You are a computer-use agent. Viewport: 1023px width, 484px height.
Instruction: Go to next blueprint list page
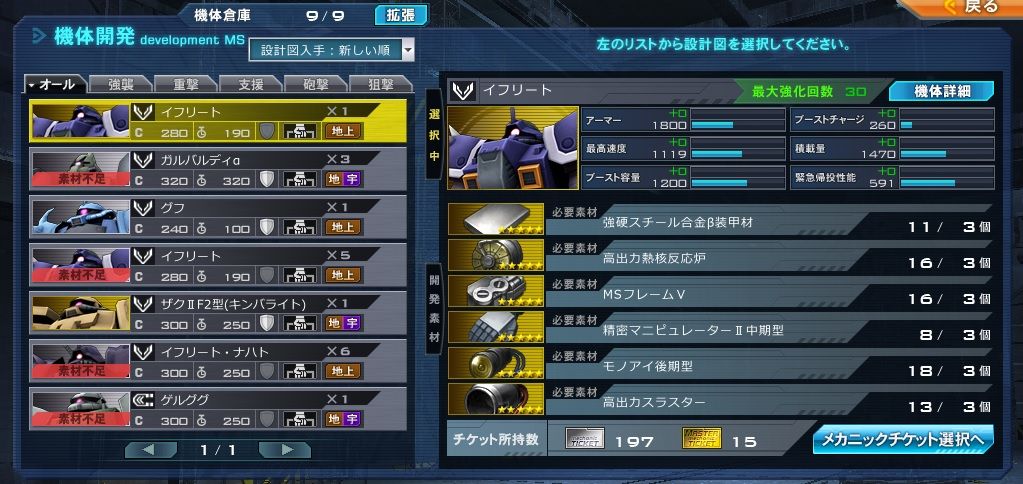(284, 449)
